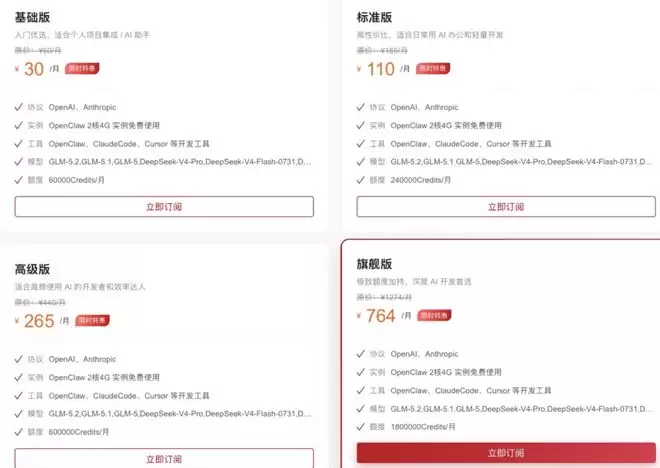
Task: Click the 60000Credits checkmark in 基础版
Action: point(19,180)
